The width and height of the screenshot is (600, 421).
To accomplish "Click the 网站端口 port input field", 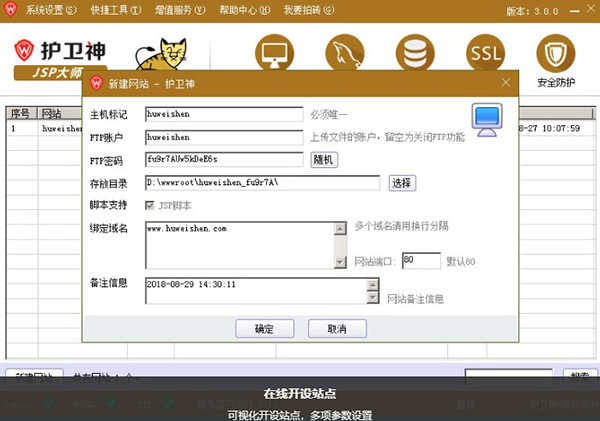I will (420, 260).
